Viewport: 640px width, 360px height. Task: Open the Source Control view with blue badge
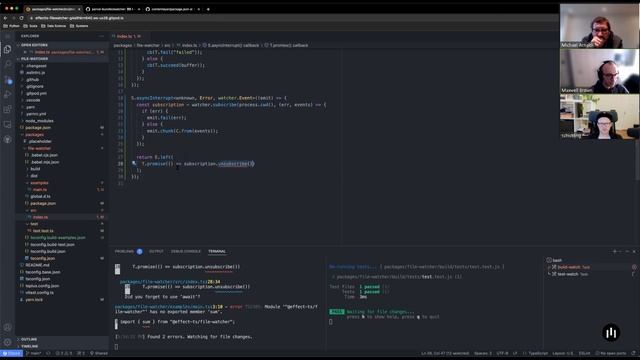[7, 79]
